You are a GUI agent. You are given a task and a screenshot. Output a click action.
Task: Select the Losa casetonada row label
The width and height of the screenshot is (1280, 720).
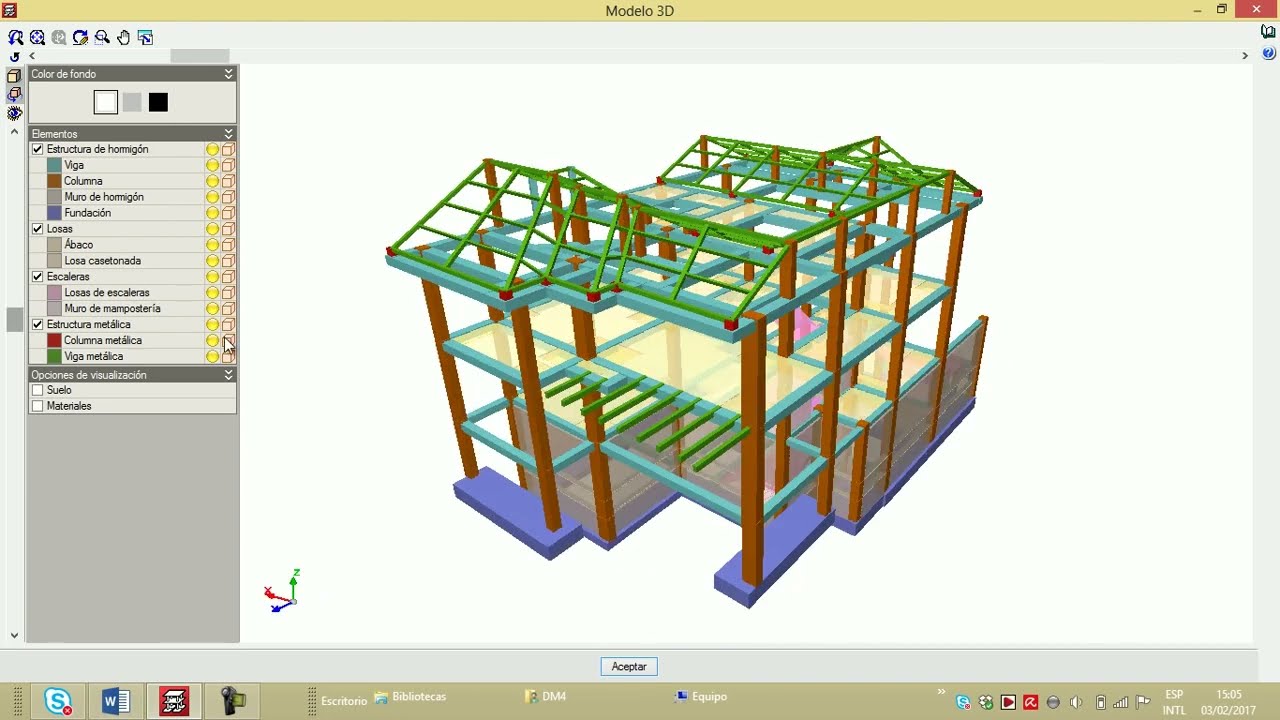pos(103,261)
